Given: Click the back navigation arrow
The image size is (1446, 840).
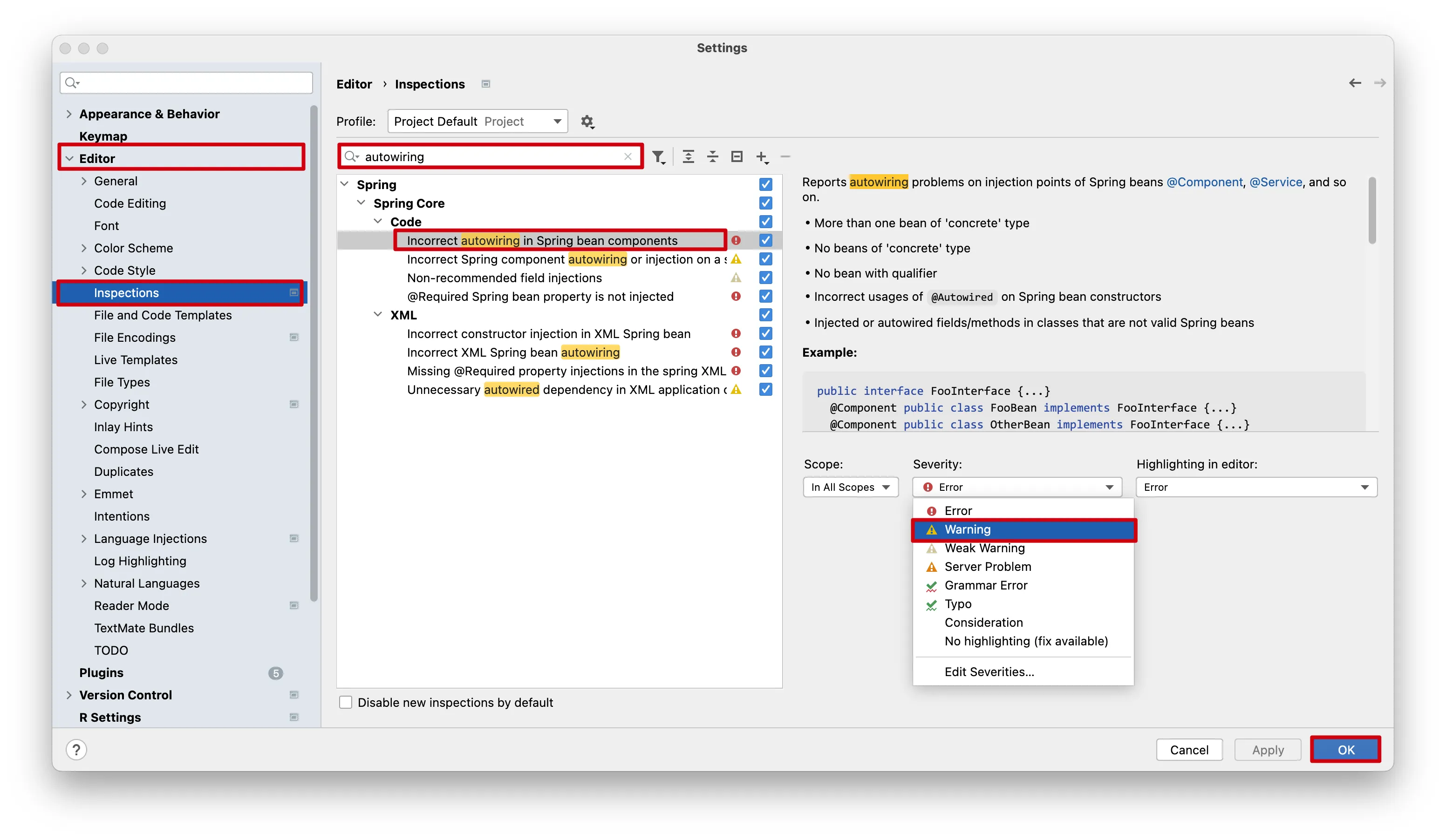Looking at the screenshot, I should [1355, 84].
